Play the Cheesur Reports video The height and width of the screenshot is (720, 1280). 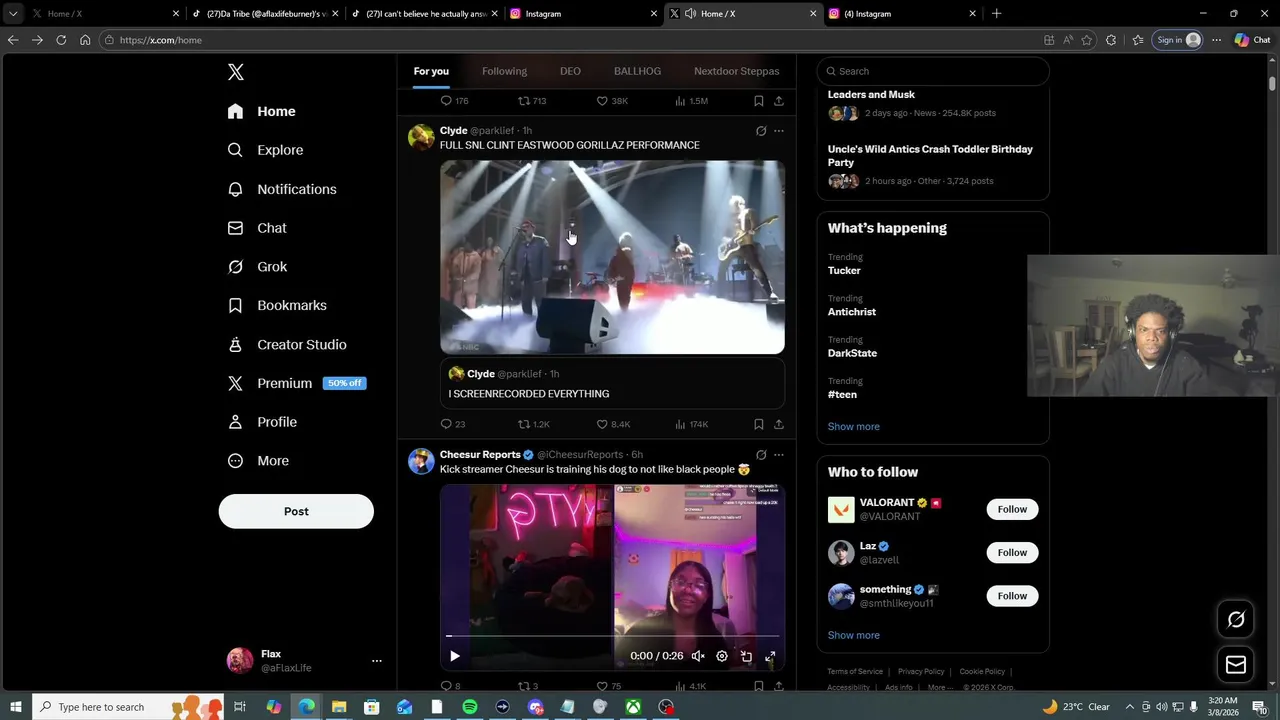(454, 656)
